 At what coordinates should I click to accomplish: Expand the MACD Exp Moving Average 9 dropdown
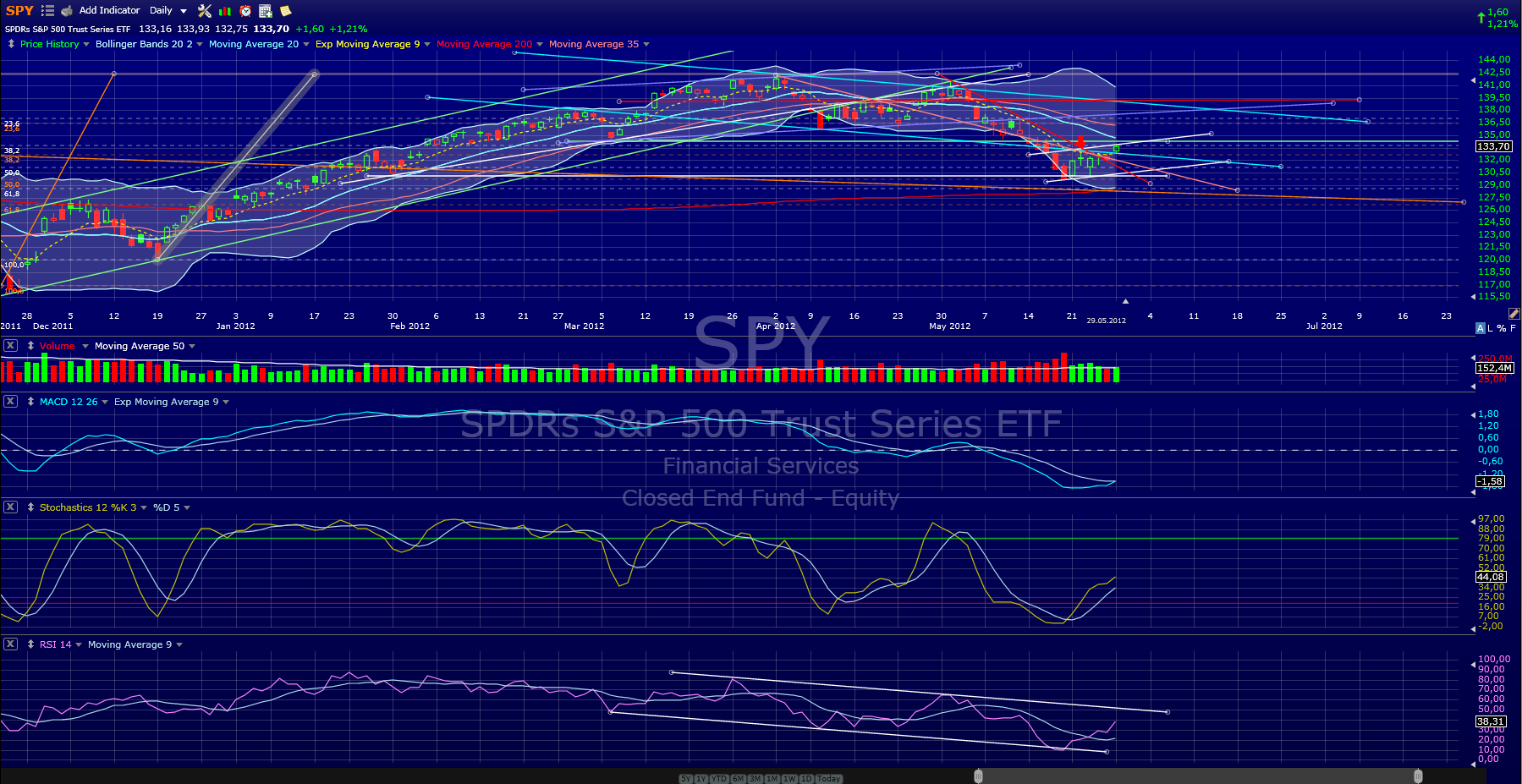coord(226,402)
